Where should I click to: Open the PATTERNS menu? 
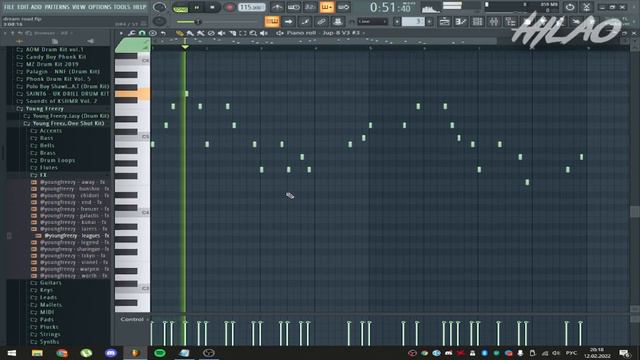57,7
